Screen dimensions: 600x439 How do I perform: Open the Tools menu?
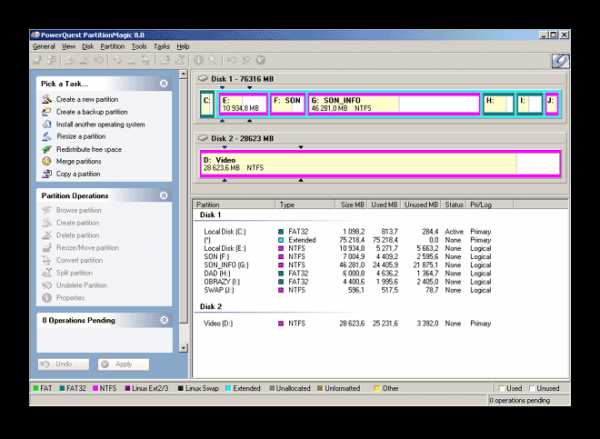click(x=139, y=46)
